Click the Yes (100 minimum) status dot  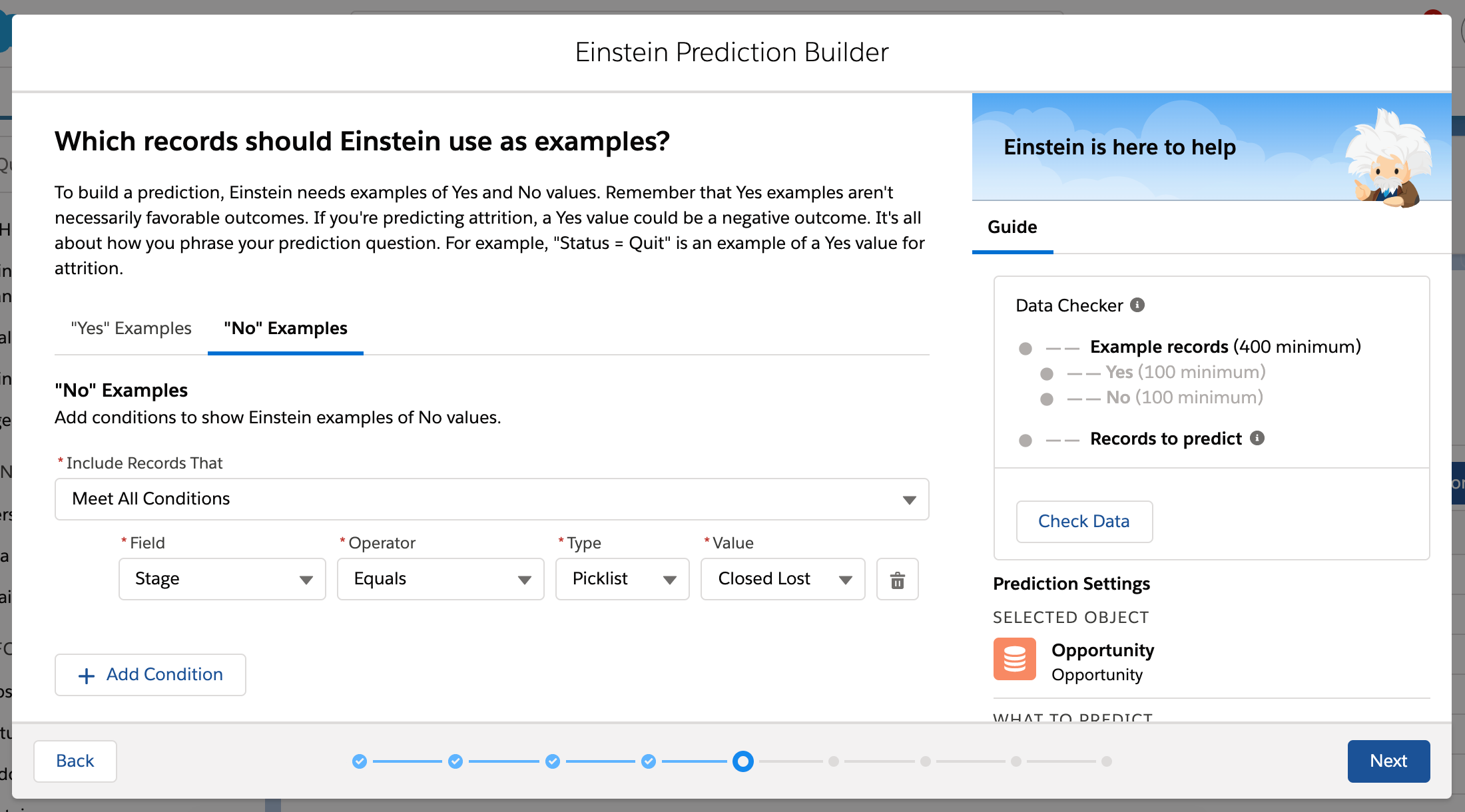[x=1047, y=374]
